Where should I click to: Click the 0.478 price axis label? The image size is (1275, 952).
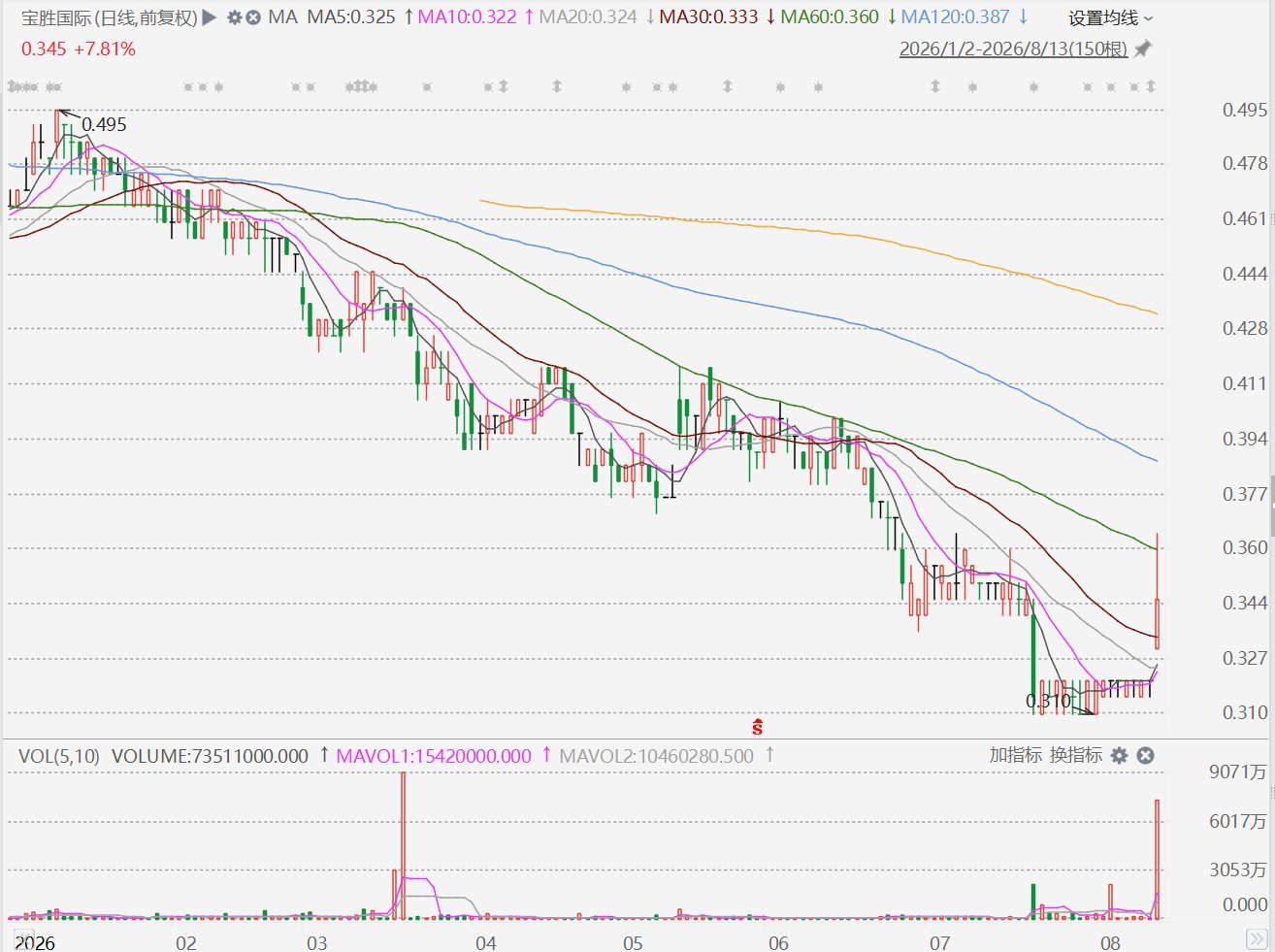pyautogui.click(x=1245, y=164)
